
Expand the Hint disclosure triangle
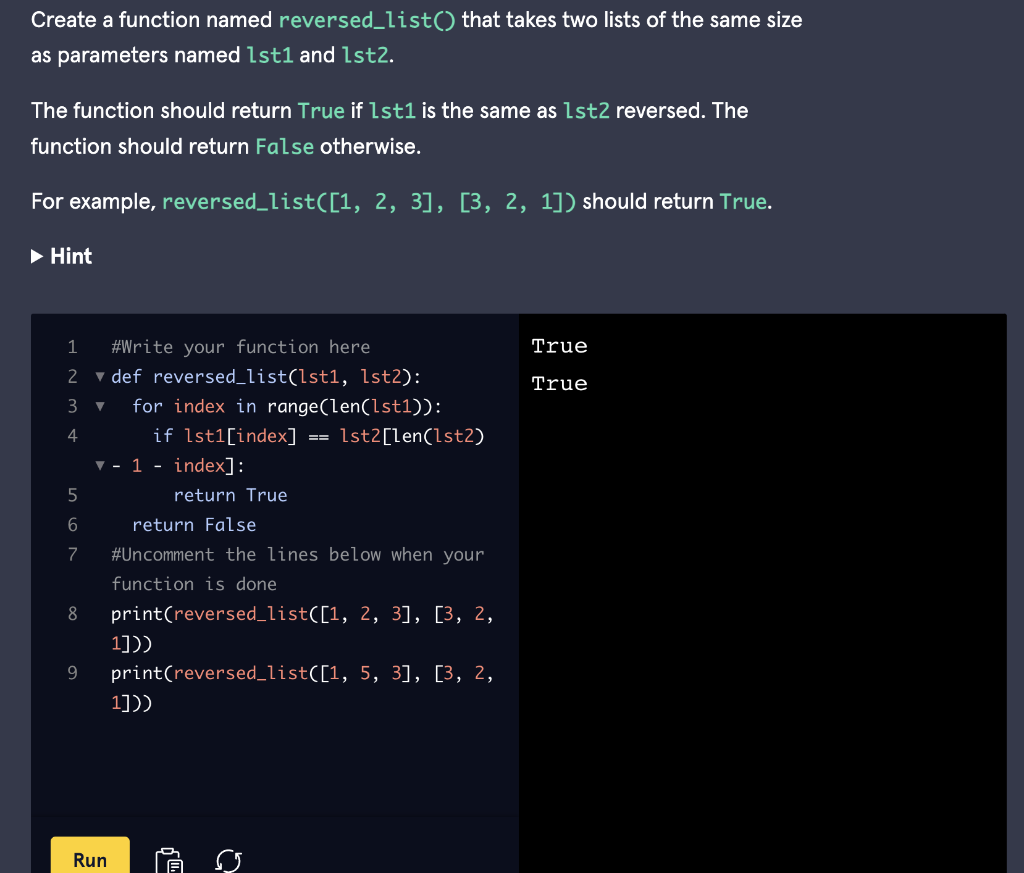(x=37, y=257)
